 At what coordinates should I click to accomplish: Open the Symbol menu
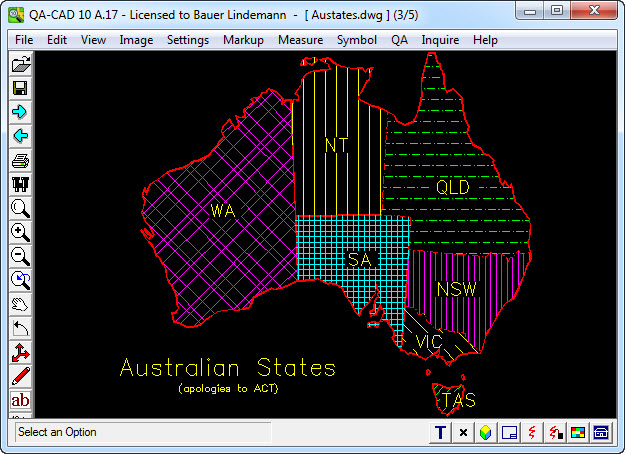click(x=357, y=40)
